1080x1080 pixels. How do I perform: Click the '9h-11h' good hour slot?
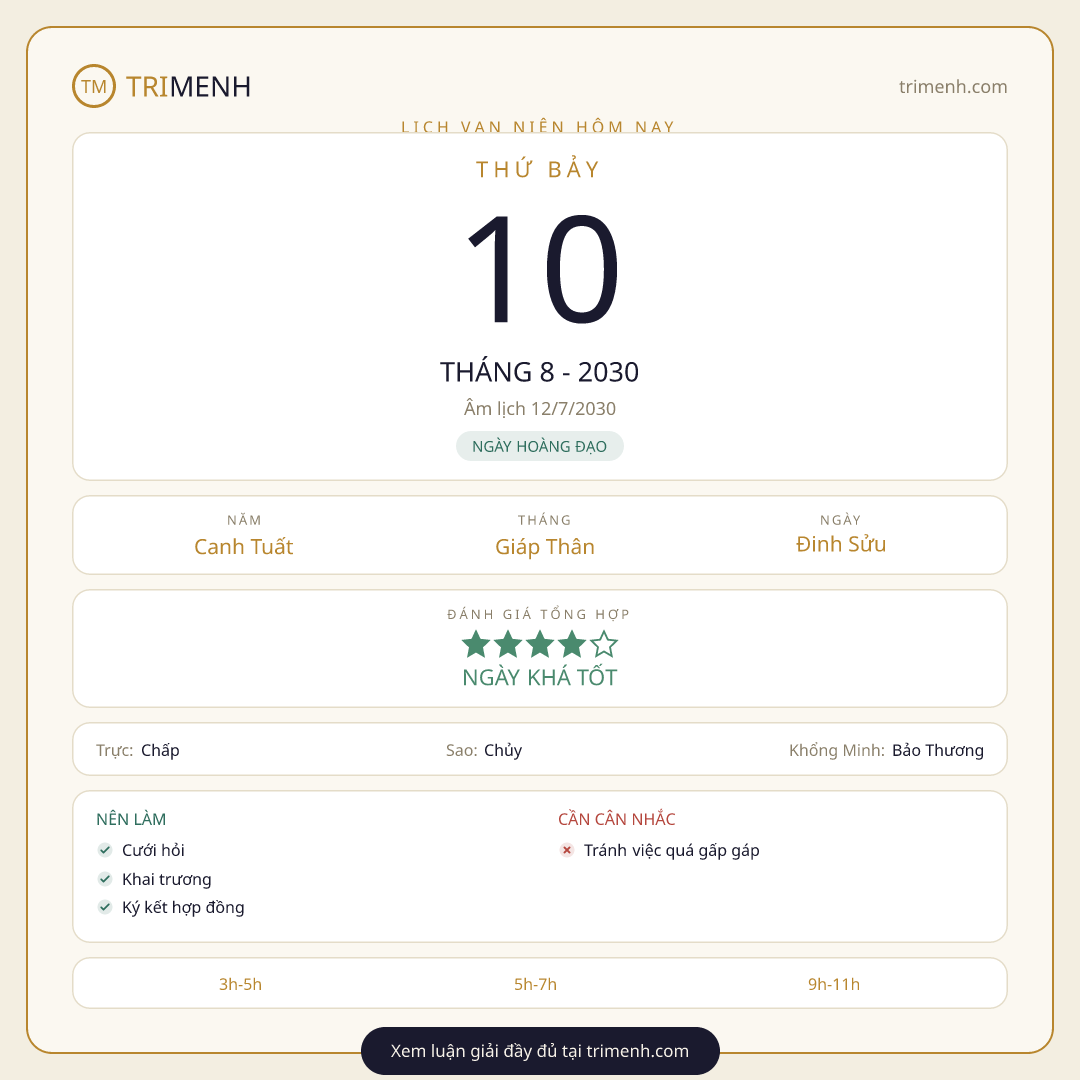click(x=833, y=984)
